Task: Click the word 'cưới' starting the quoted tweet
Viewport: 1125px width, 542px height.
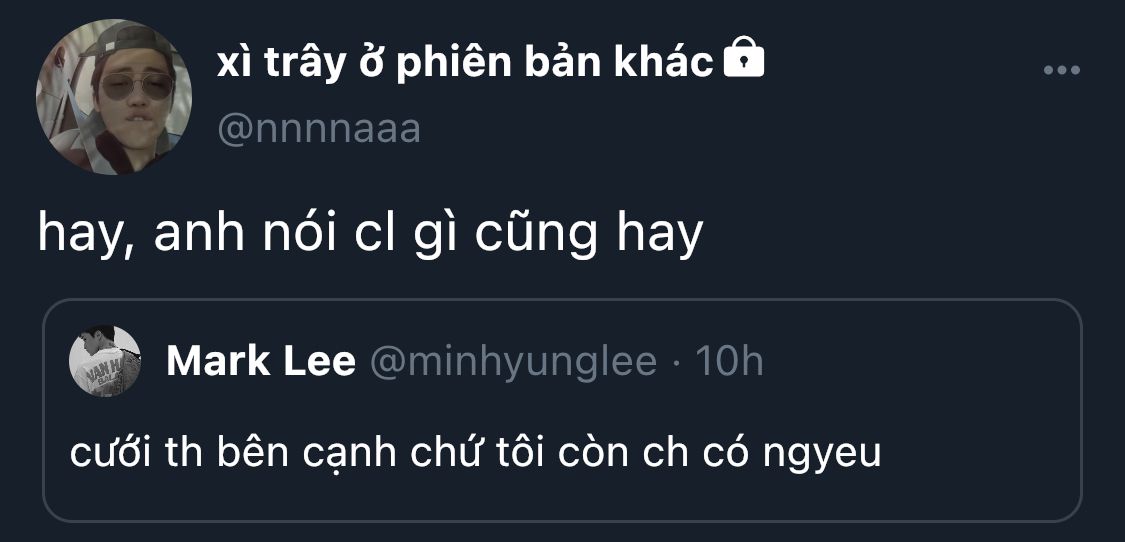Action: (x=110, y=454)
